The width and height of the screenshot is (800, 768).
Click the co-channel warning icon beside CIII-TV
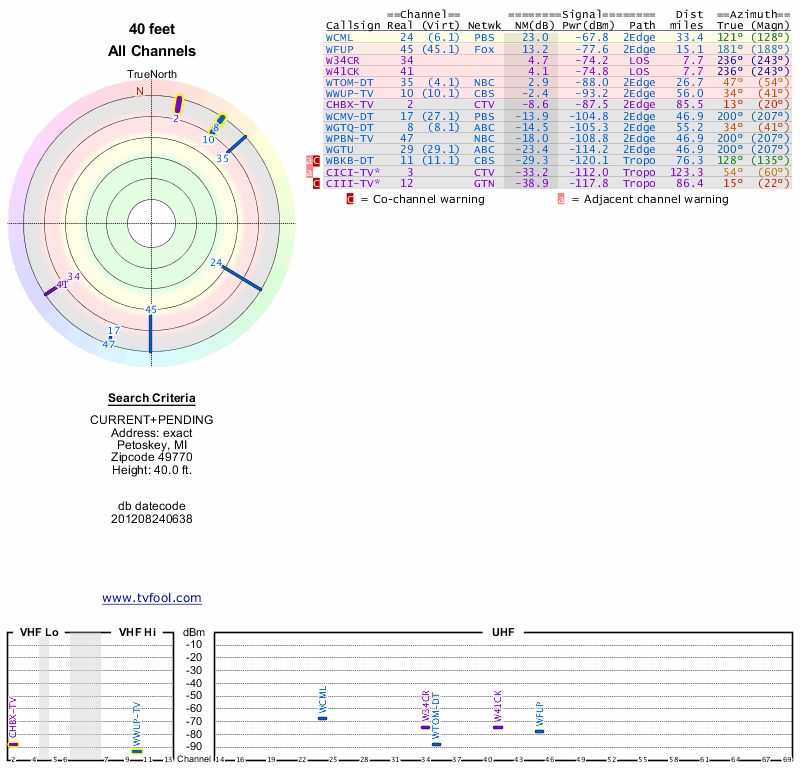point(317,184)
